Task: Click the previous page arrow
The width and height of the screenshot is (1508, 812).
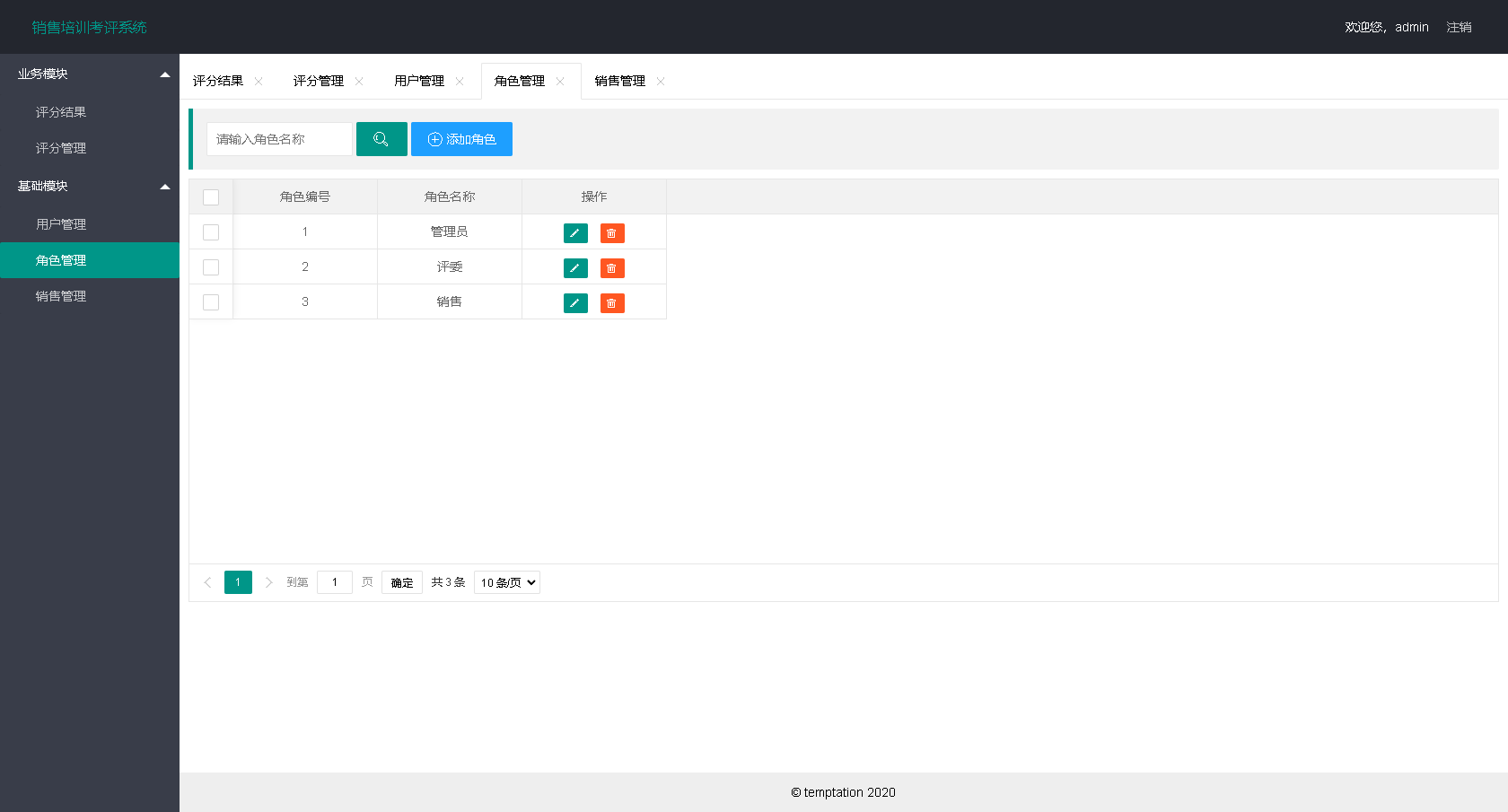Action: pyautogui.click(x=207, y=581)
